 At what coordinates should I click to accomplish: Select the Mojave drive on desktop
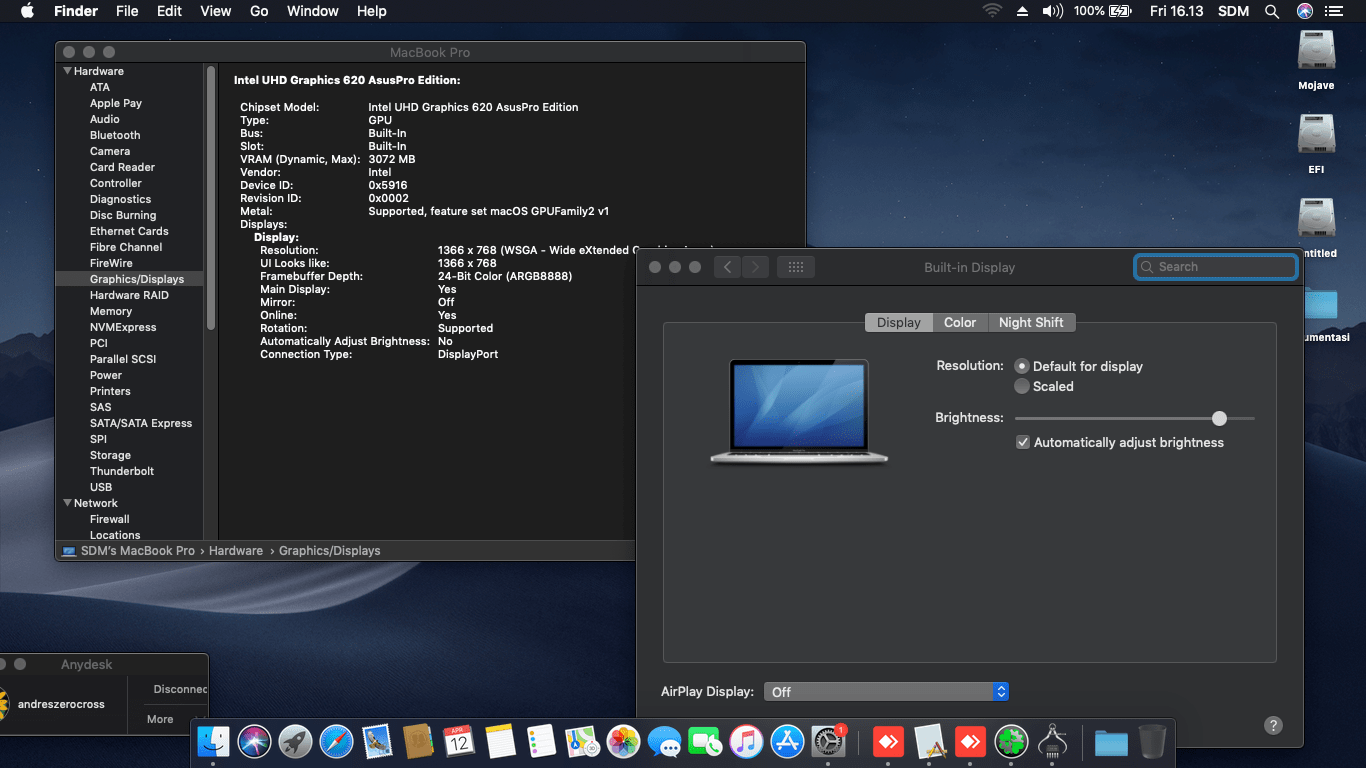coord(1316,60)
